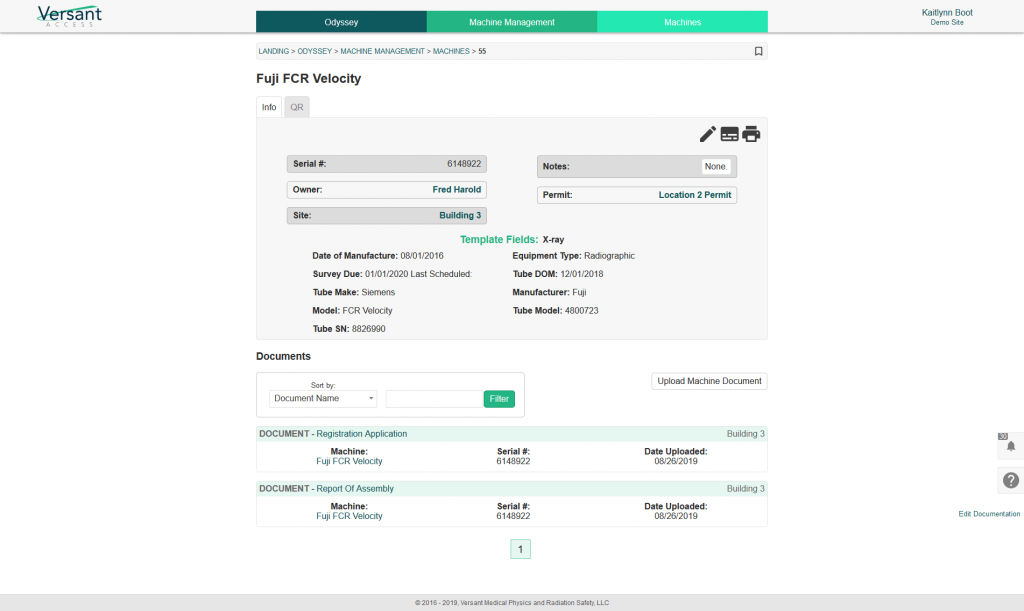The height and width of the screenshot is (611, 1024).
Task: Click Date of Manufacture 08/01/2016 text
Action: pos(377,256)
